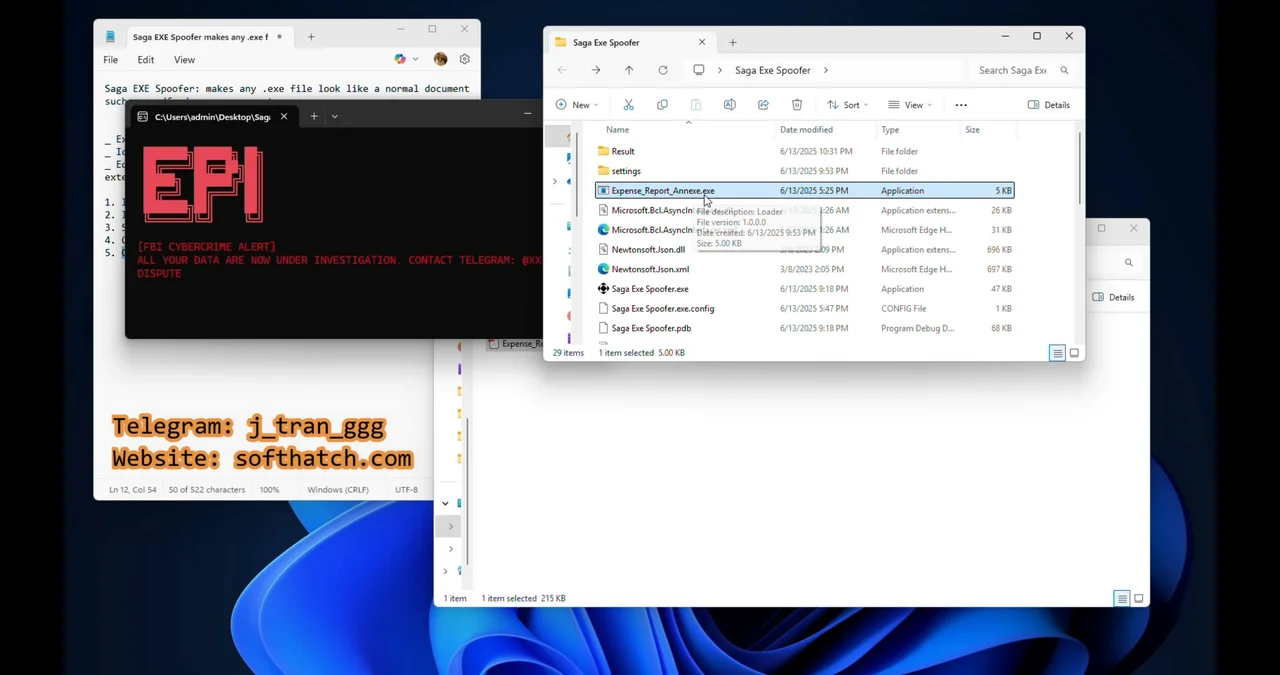Switch to large thumbnails view in Saga Exe Spoofer window
Image resolution: width=1280 pixels, height=675 pixels.
pyautogui.click(x=1075, y=353)
